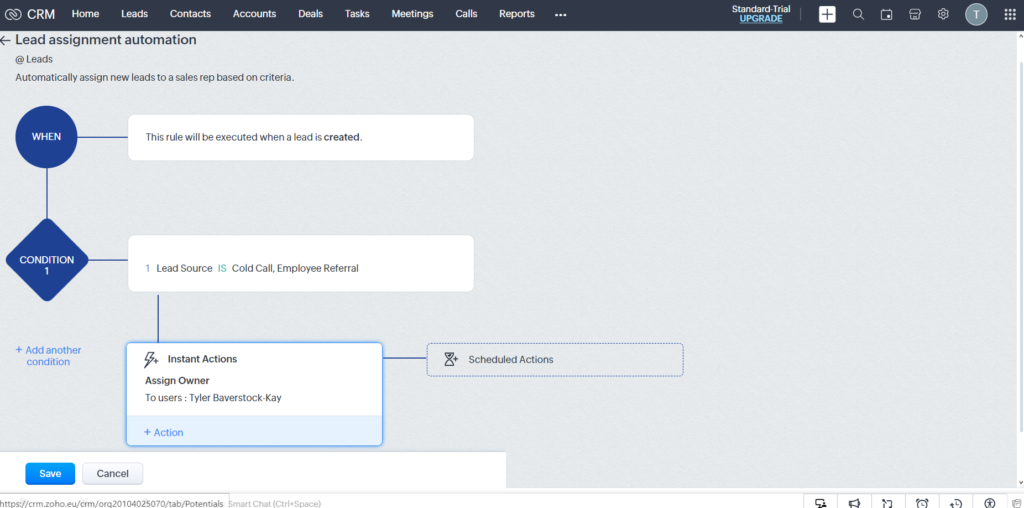The height and width of the screenshot is (508, 1024).
Task: Open the user profile avatar T
Action: (976, 14)
